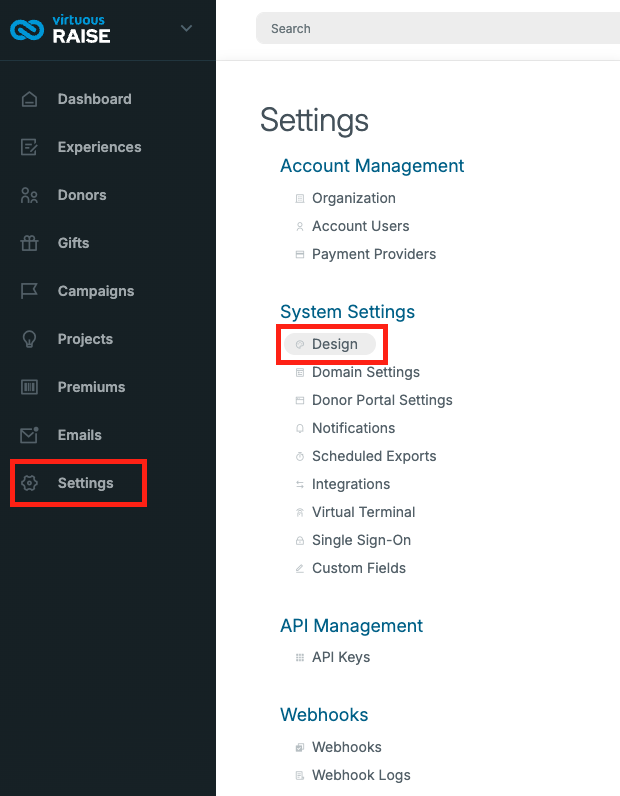This screenshot has width=620, height=796.
Task: Click the Emails envelope icon
Action: 29,435
